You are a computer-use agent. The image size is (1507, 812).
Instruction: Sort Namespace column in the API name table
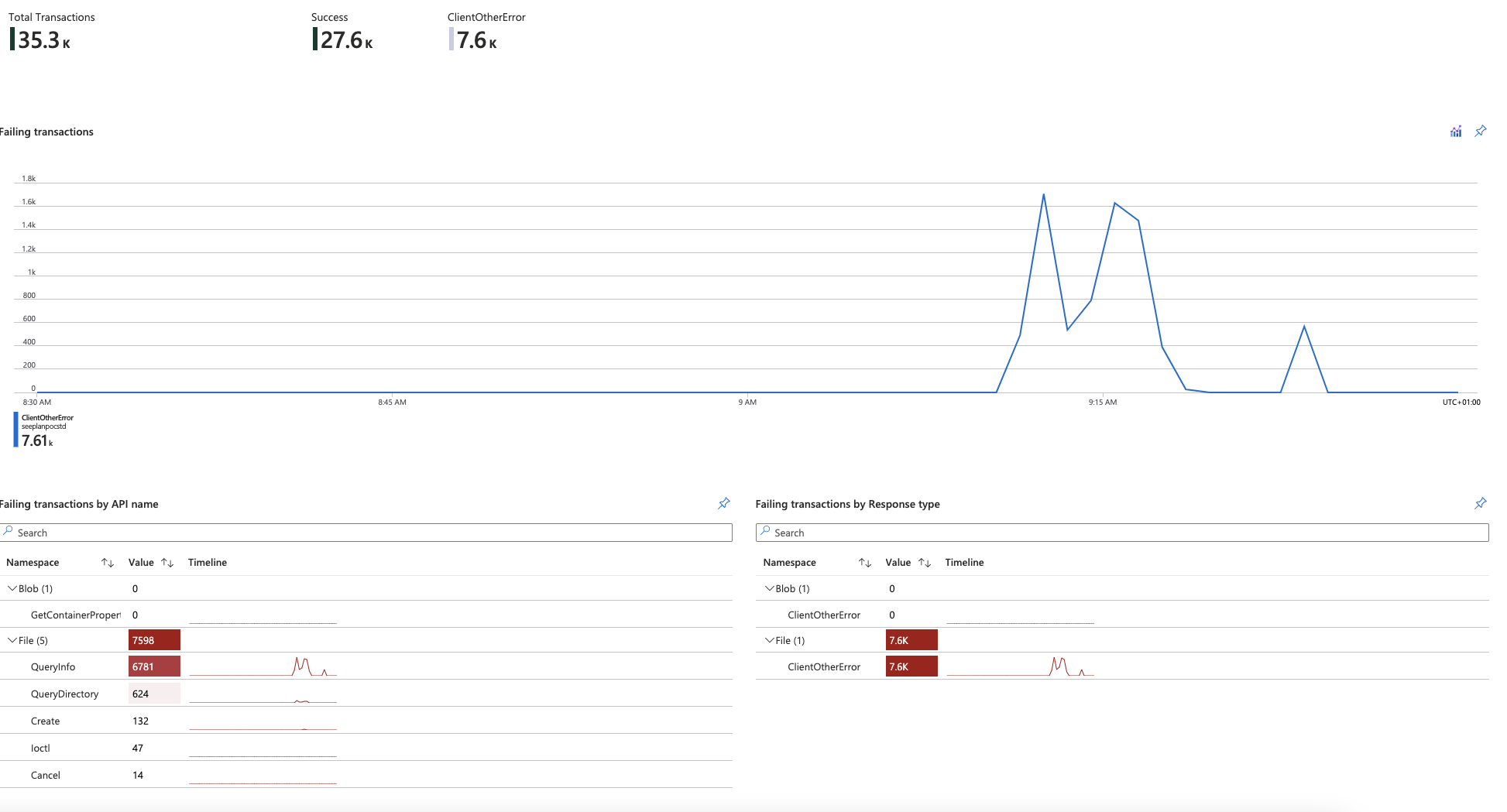[x=108, y=563]
